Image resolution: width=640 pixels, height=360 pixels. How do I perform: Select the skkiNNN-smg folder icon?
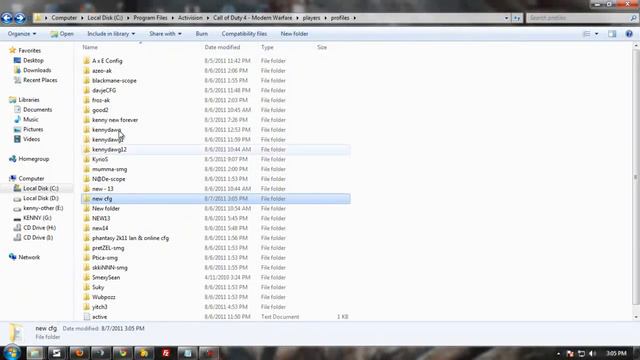coord(87,267)
